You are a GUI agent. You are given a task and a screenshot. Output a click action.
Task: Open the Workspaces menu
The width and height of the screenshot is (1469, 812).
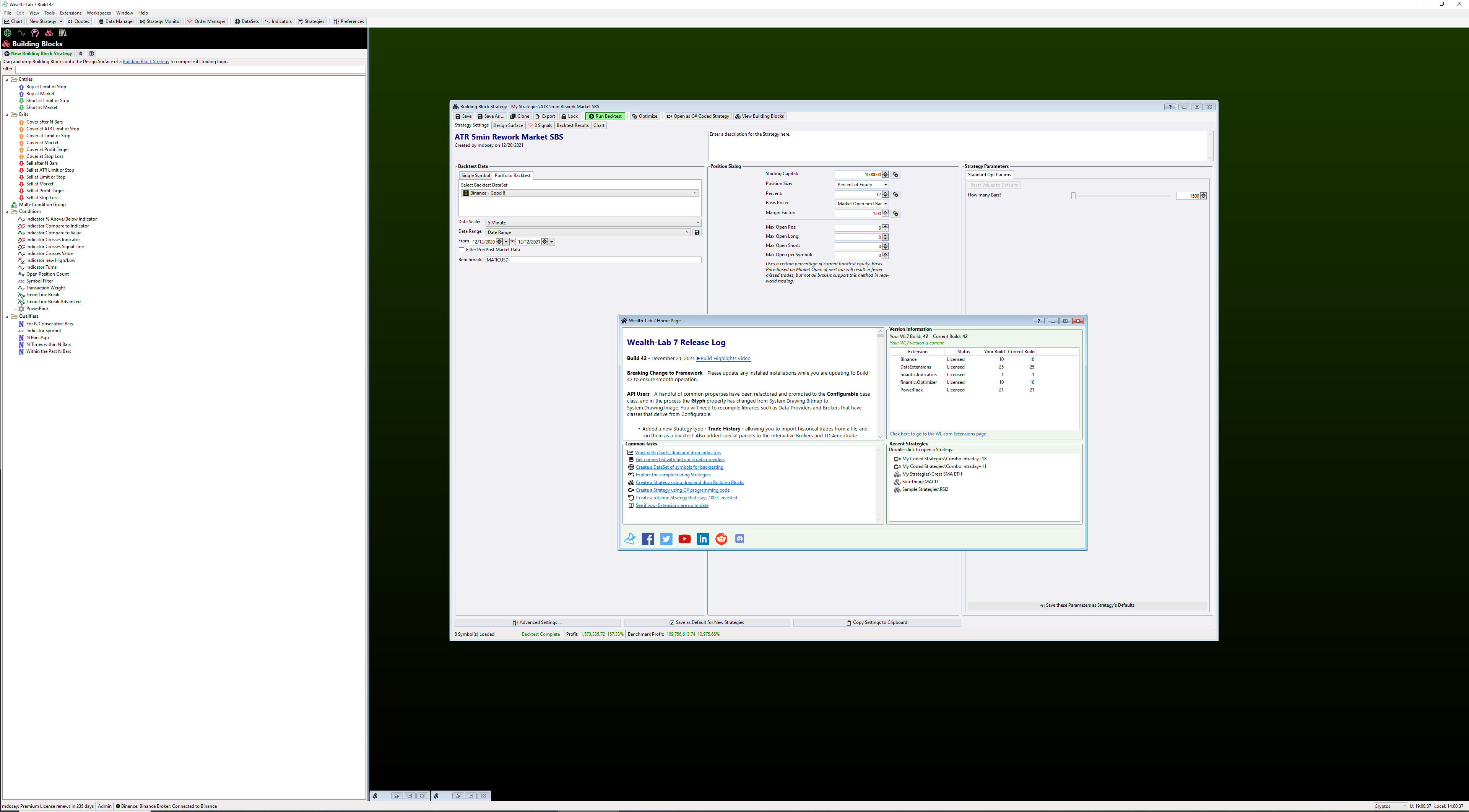99,13
